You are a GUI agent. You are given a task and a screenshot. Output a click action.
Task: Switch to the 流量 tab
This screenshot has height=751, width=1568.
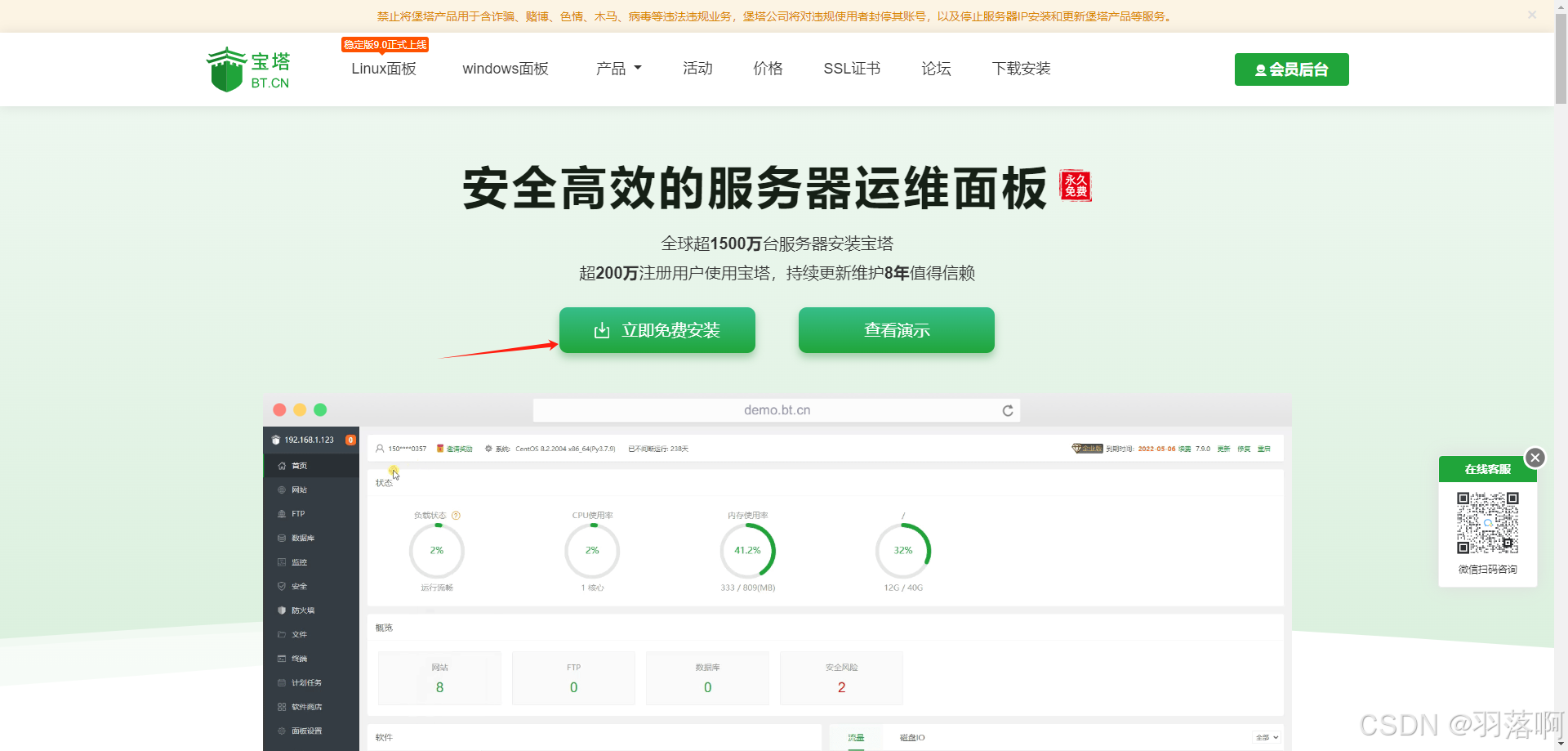(x=856, y=738)
